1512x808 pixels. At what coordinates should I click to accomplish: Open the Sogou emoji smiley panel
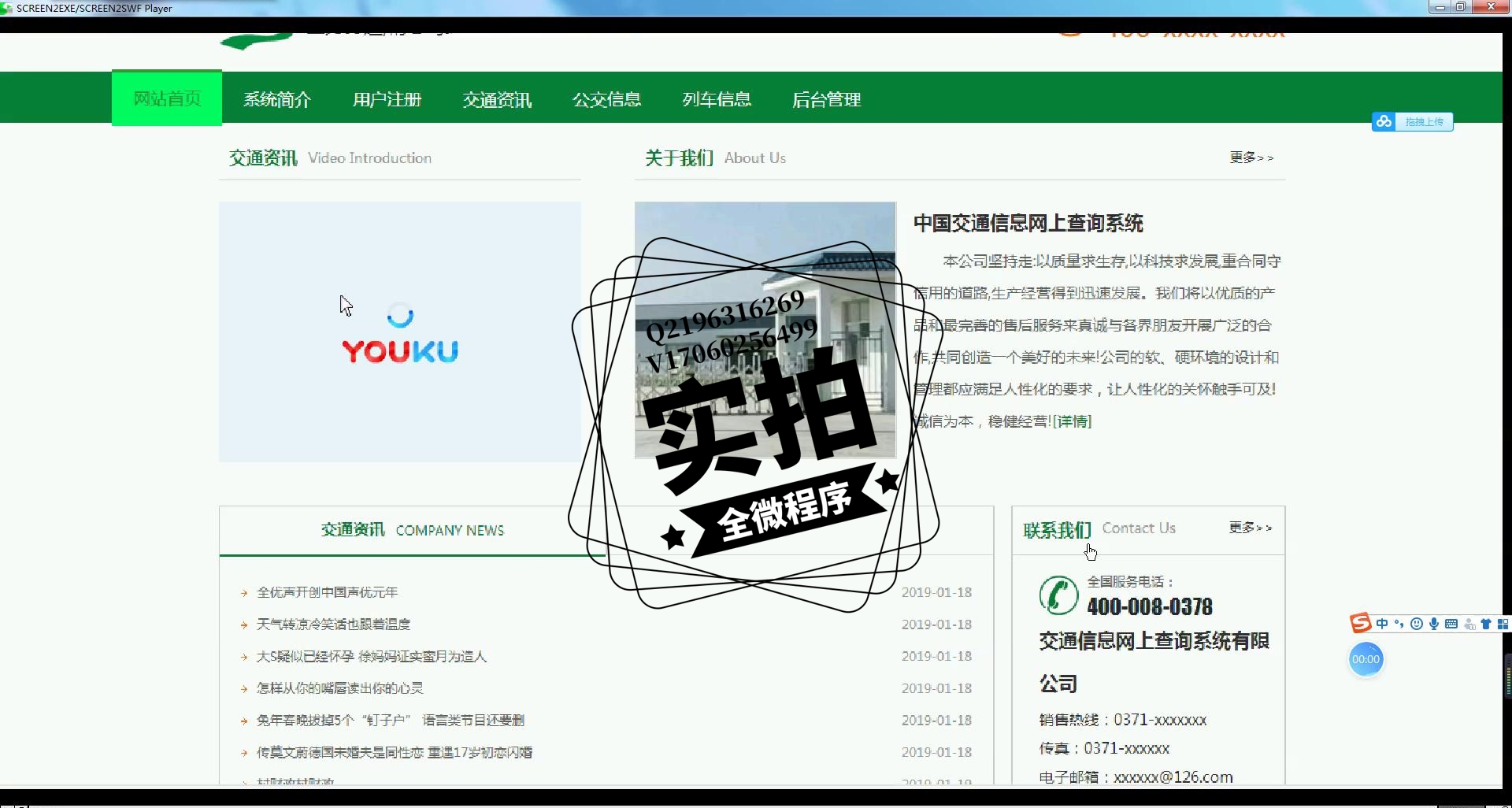[x=1417, y=624]
